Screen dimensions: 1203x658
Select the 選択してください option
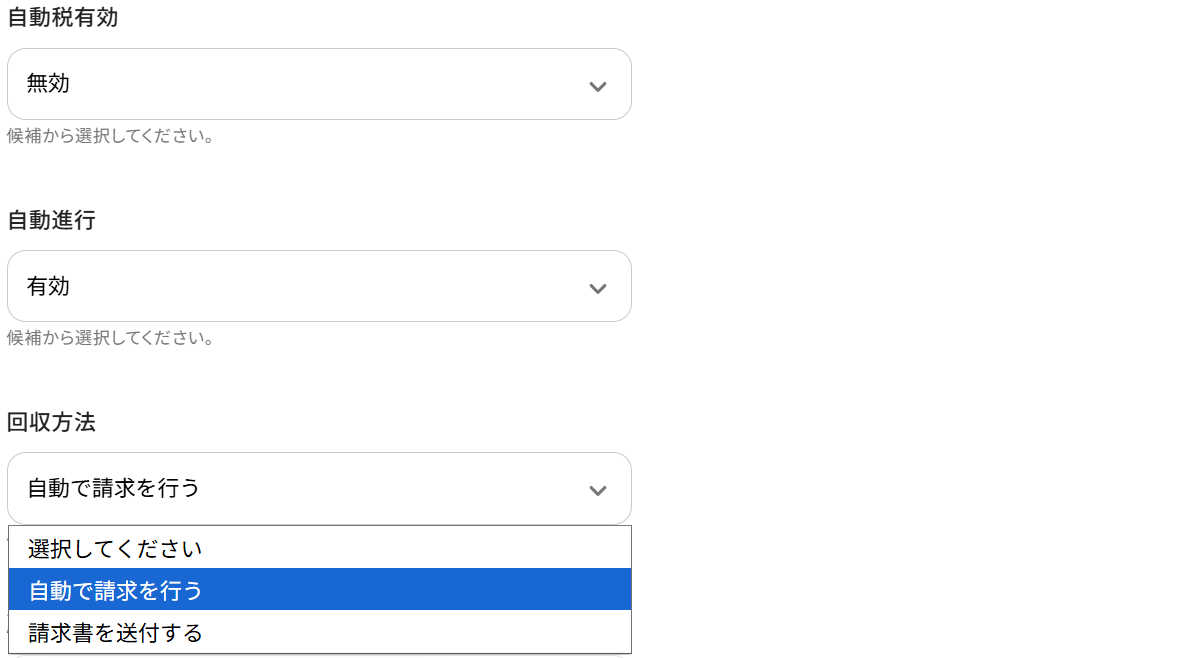click(x=115, y=548)
